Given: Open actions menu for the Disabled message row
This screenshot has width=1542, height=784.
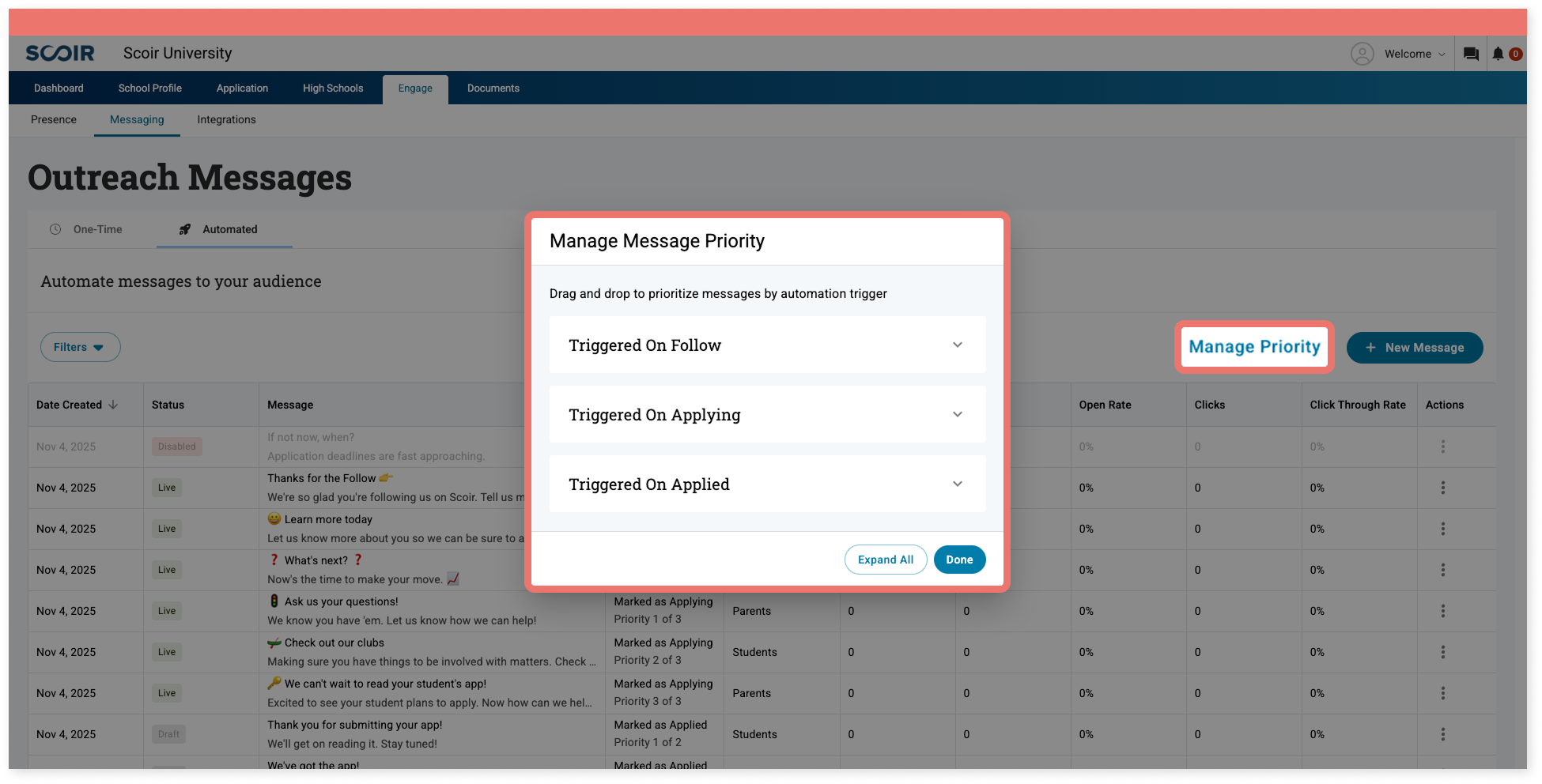Looking at the screenshot, I should click(1443, 447).
